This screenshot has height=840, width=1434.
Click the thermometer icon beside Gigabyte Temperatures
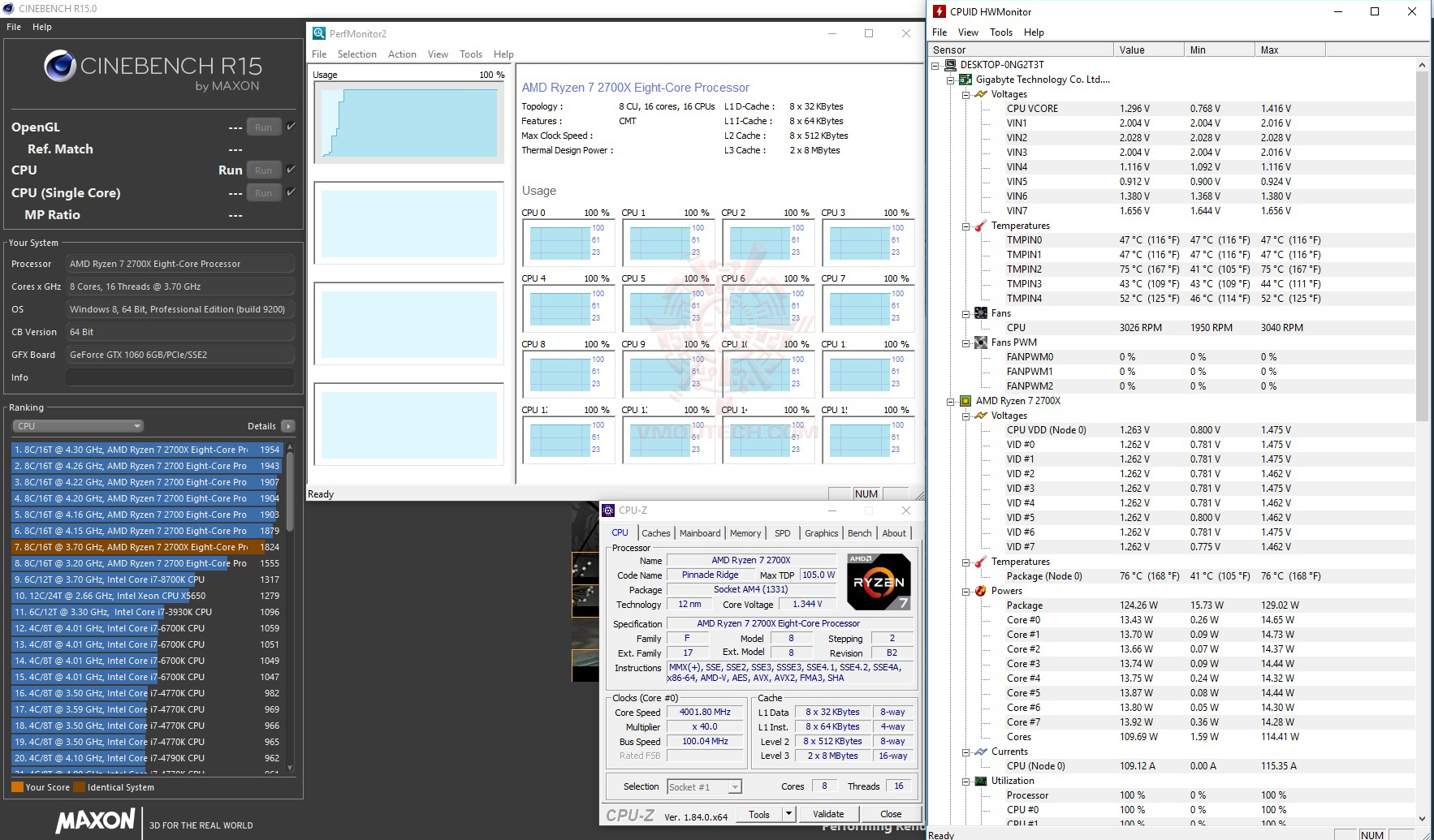click(981, 226)
